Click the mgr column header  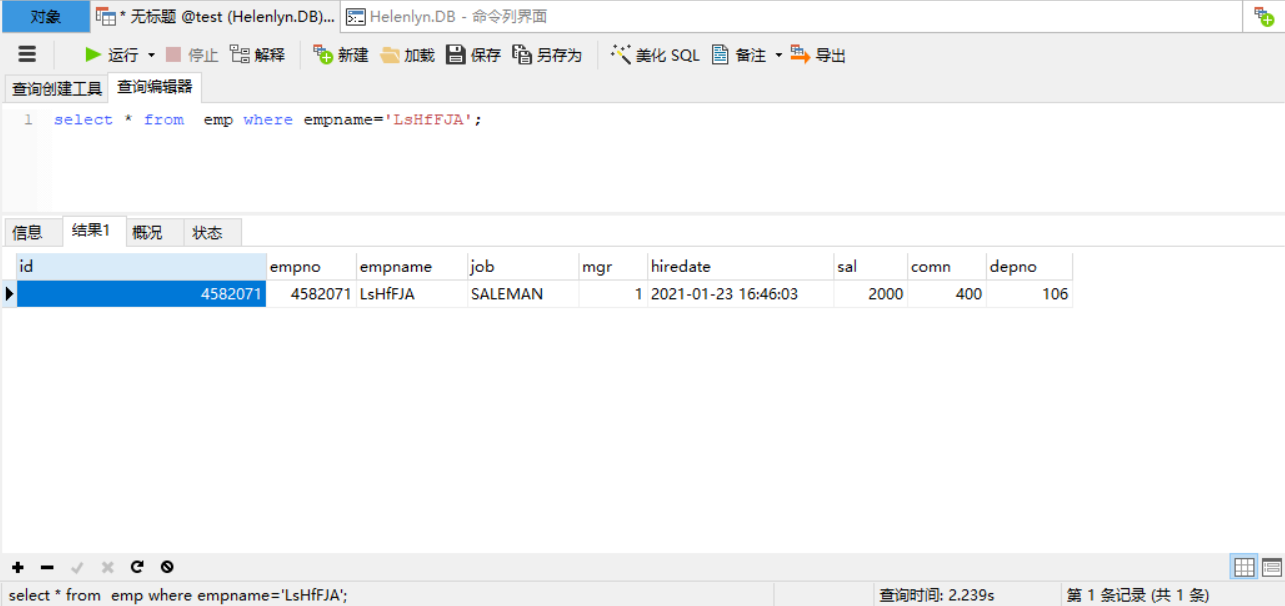[613, 267]
